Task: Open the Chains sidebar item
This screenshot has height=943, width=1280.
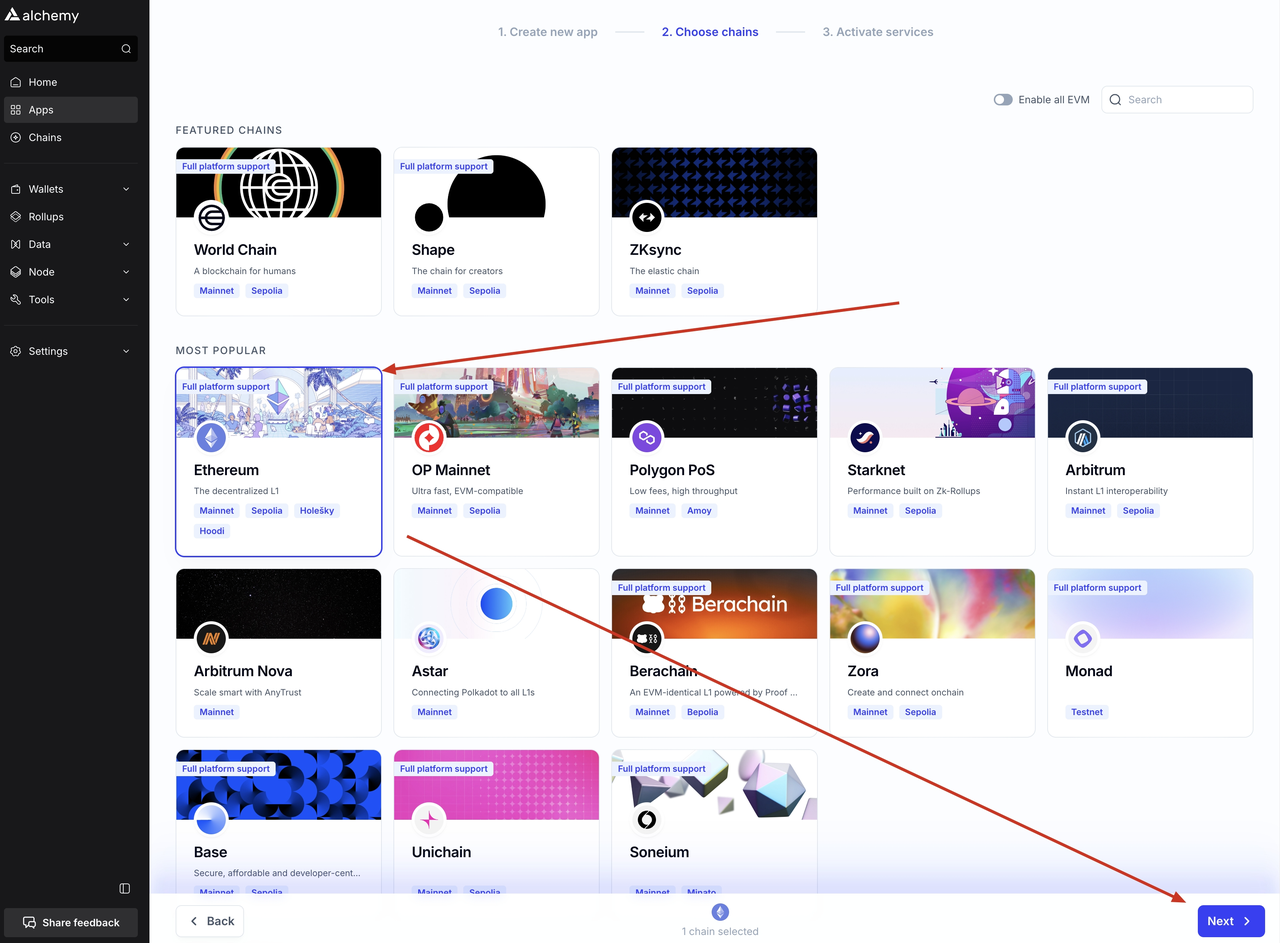Action: tap(45, 137)
